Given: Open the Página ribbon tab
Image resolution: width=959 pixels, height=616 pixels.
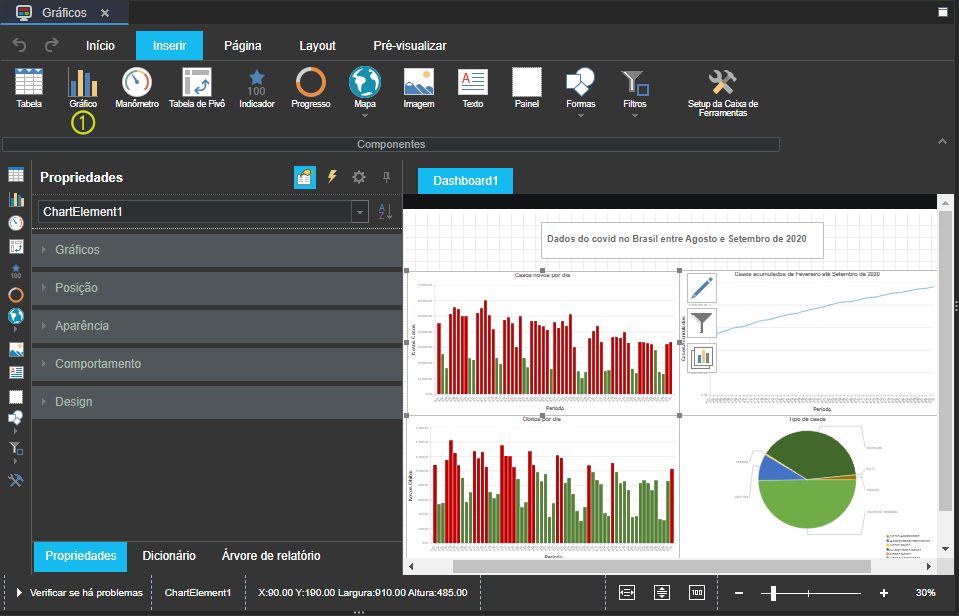Looking at the screenshot, I should click(x=243, y=45).
